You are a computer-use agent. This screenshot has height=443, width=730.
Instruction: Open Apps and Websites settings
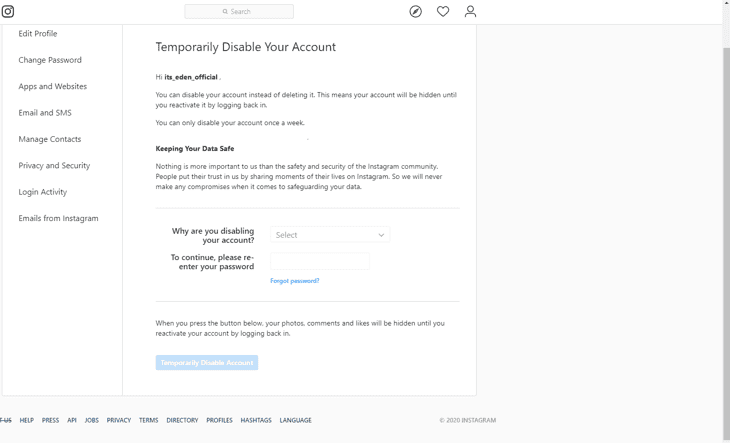[53, 87]
